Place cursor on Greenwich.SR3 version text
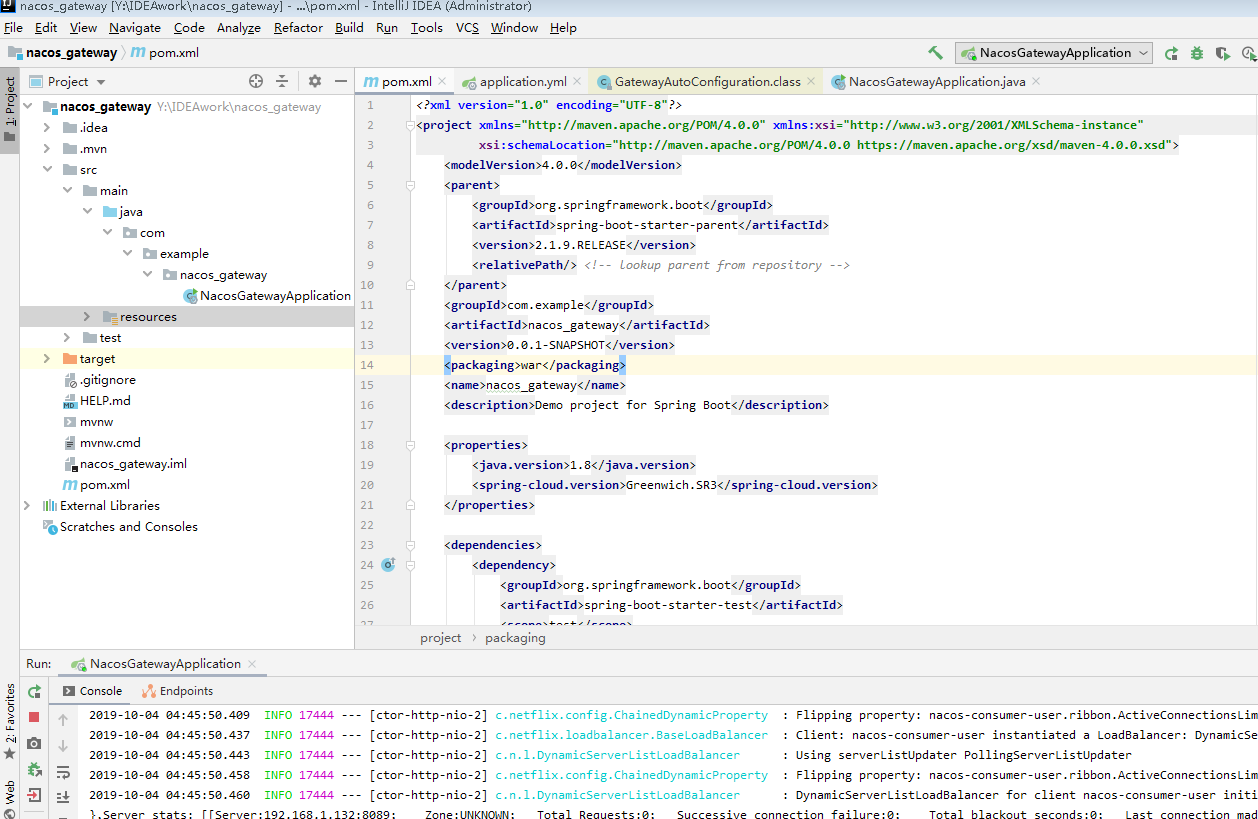 [x=671, y=485]
